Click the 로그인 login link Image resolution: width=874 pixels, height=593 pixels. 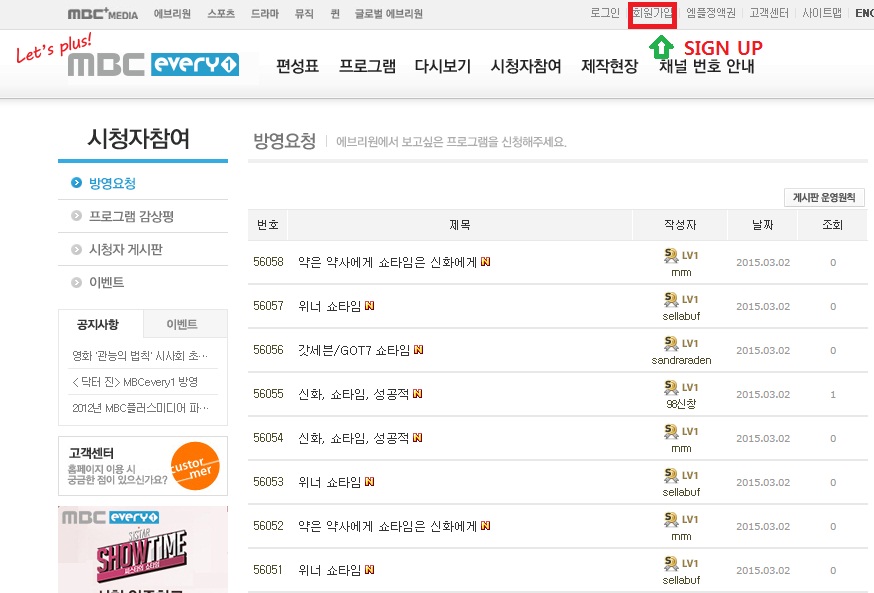(605, 13)
